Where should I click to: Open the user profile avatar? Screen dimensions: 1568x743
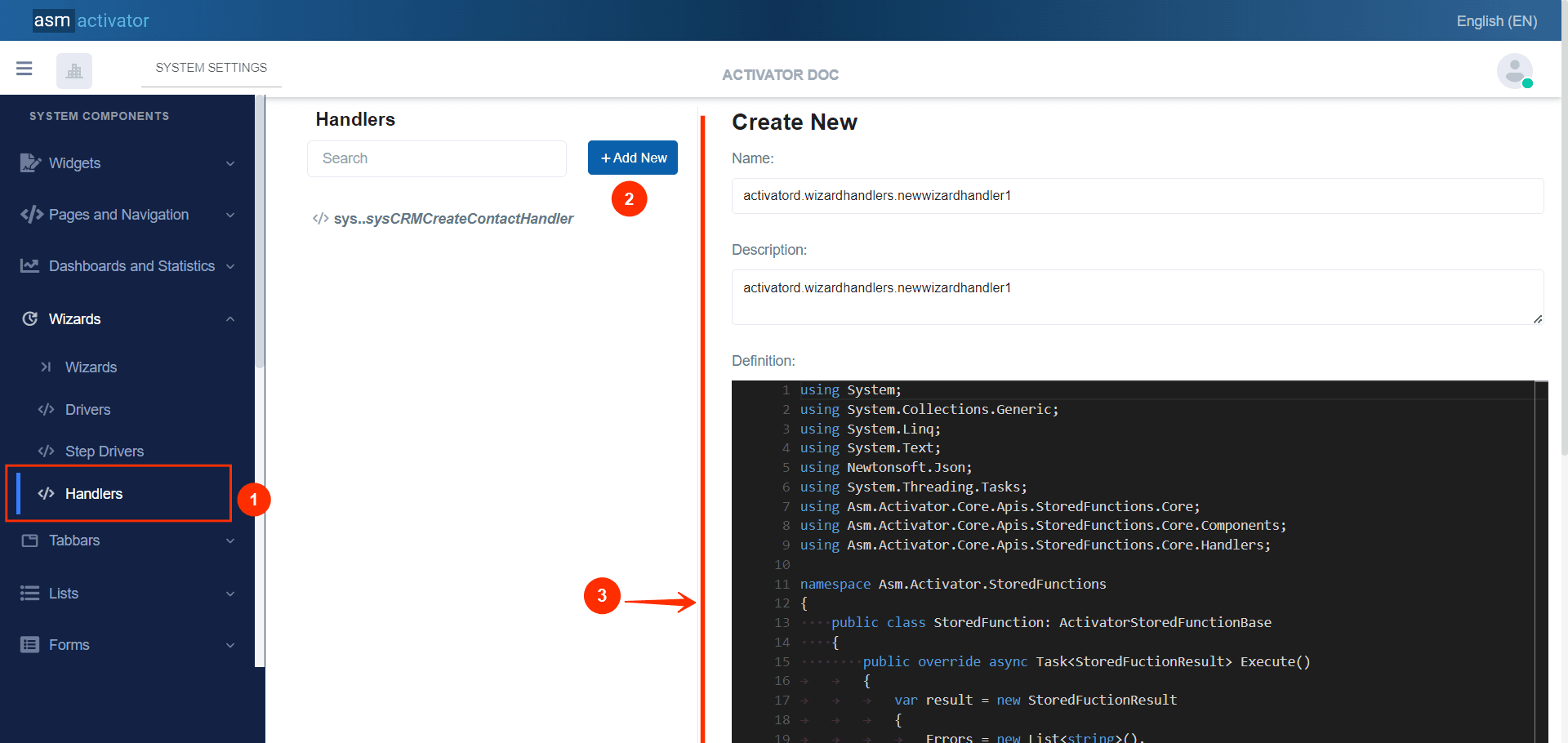click(1514, 71)
